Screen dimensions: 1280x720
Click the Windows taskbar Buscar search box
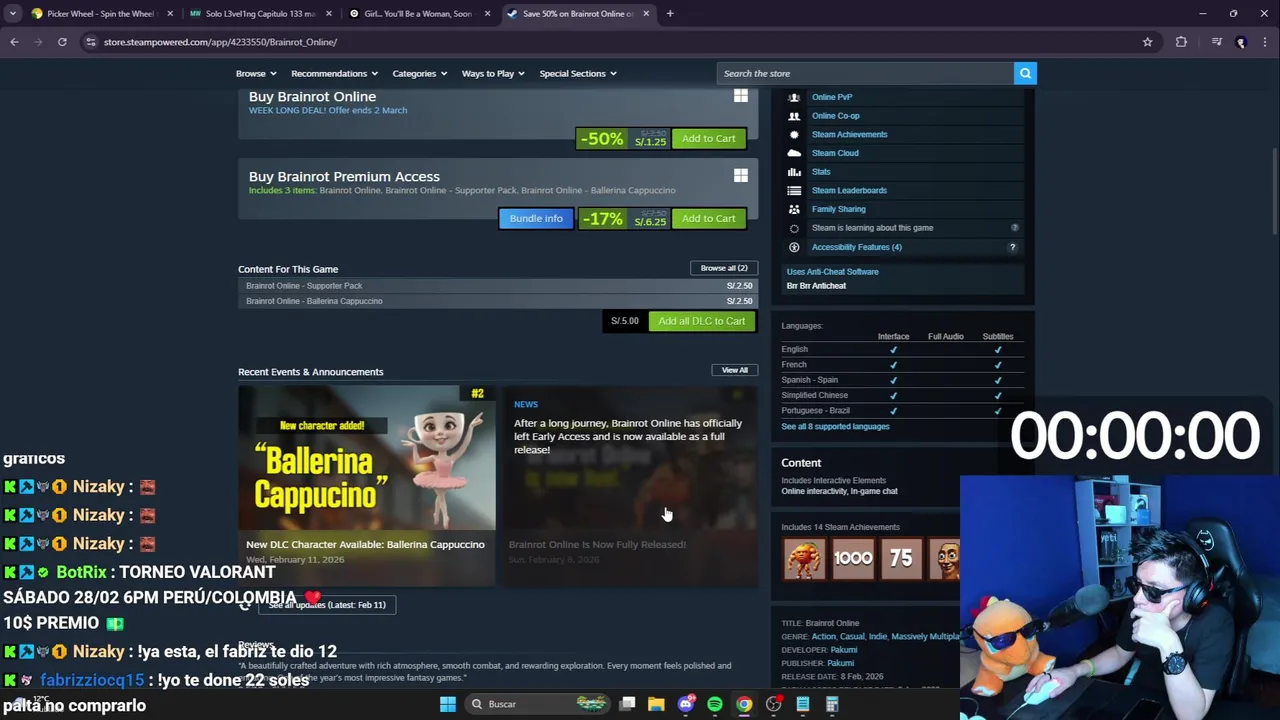(538, 704)
